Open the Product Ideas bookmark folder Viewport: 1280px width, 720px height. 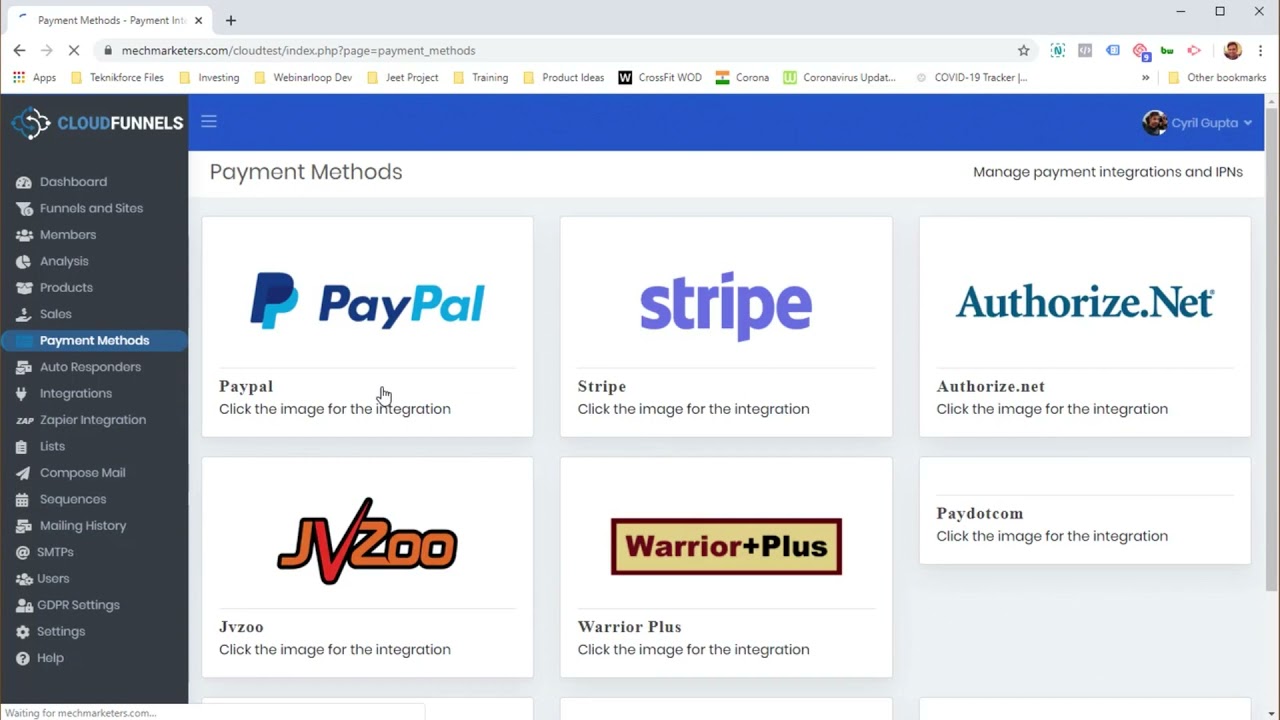(x=563, y=77)
